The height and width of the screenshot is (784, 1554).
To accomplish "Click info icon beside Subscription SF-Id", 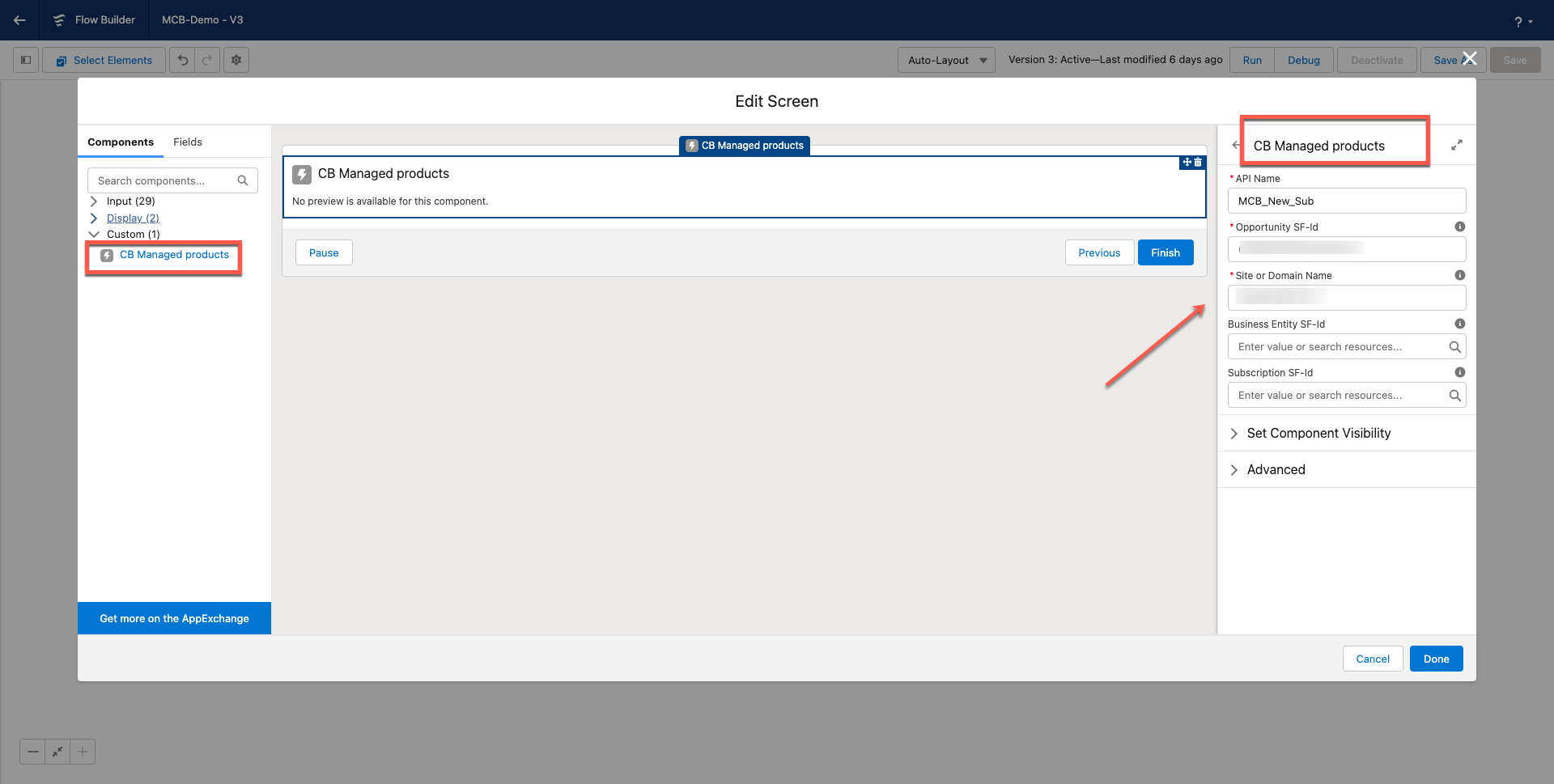I will tap(1459, 373).
